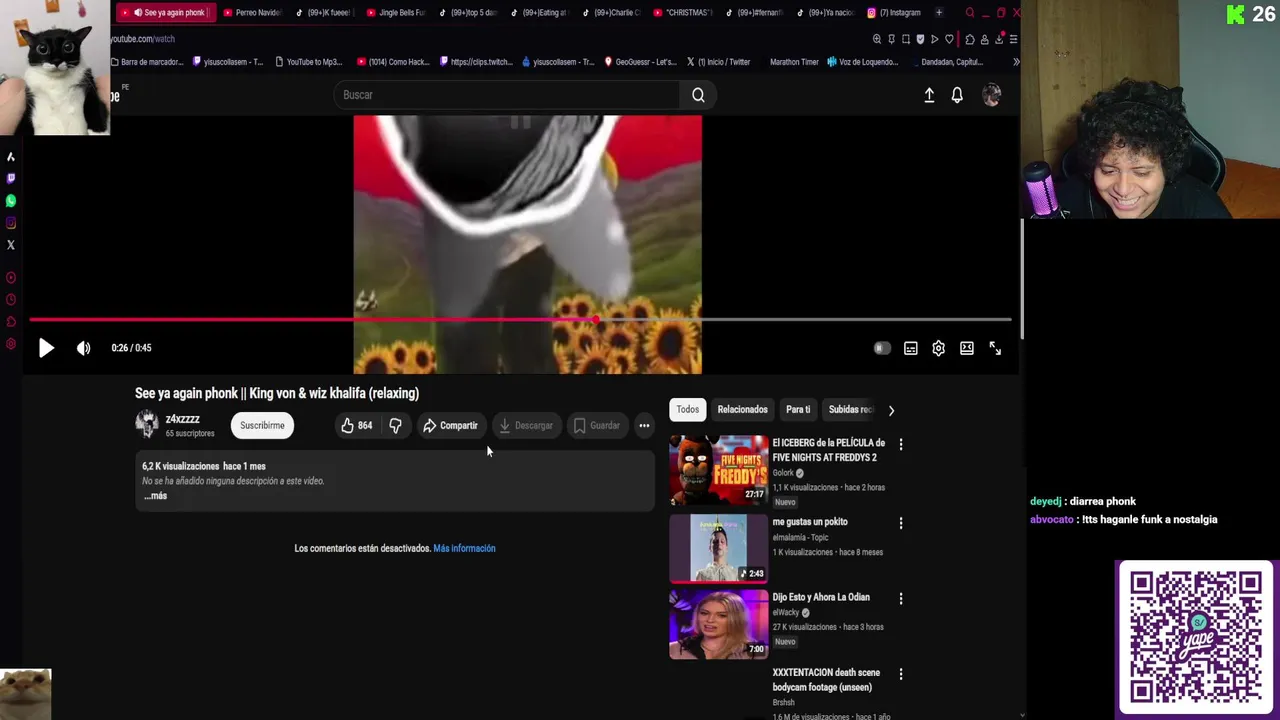Switch to the Instagram browser tab
This screenshot has width=1280, height=720.
click(x=894, y=13)
